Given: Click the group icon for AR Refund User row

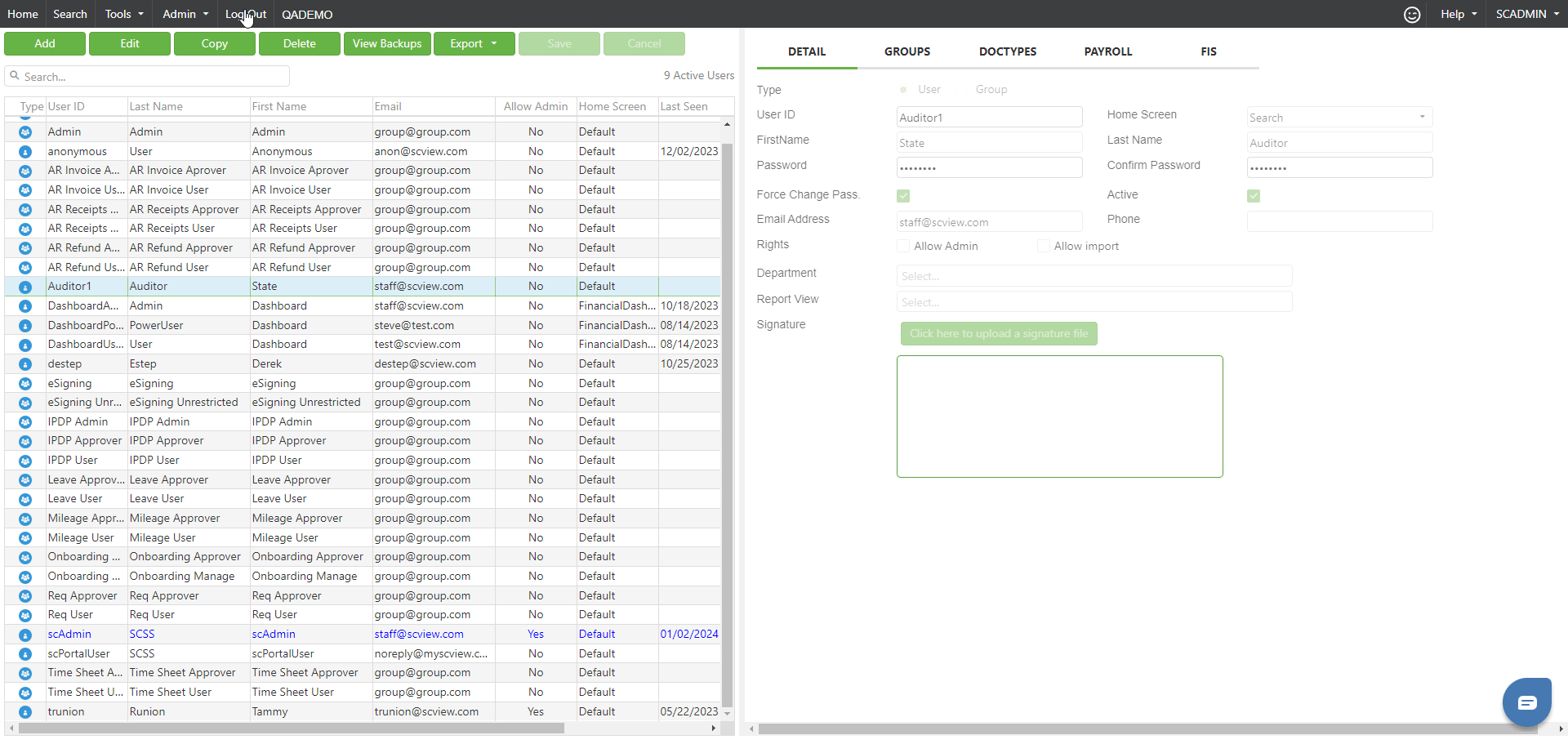Looking at the screenshot, I should 25,268.
